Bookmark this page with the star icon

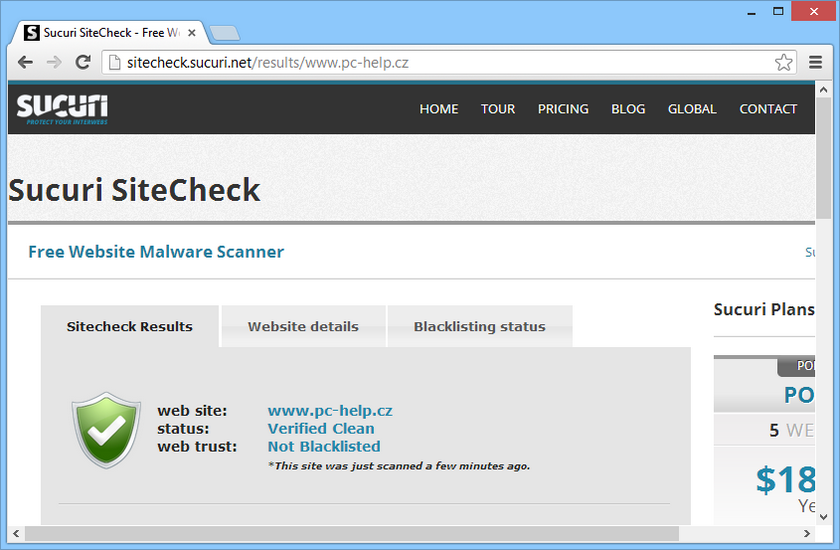click(x=783, y=63)
